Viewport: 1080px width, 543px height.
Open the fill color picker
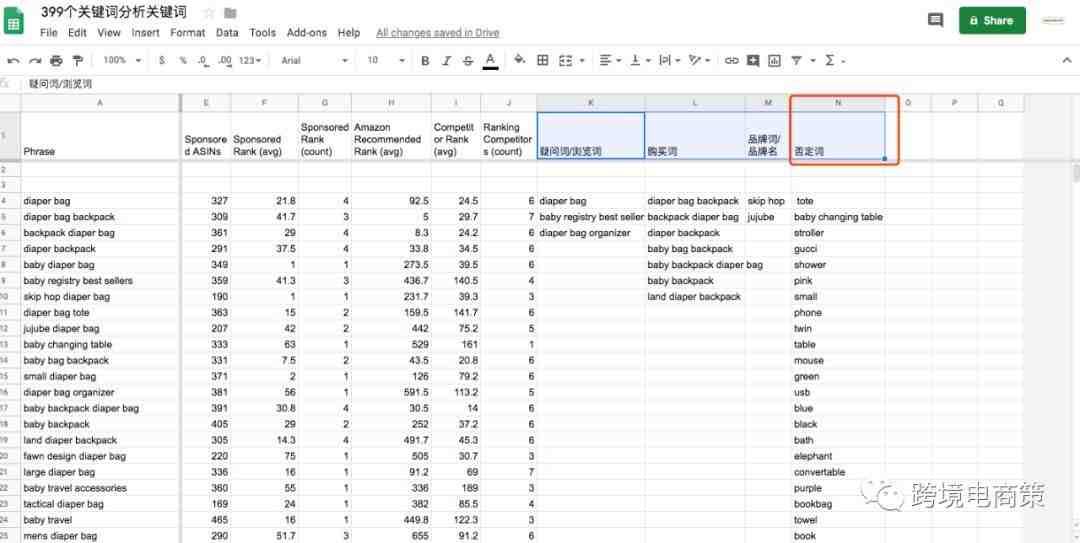point(519,61)
